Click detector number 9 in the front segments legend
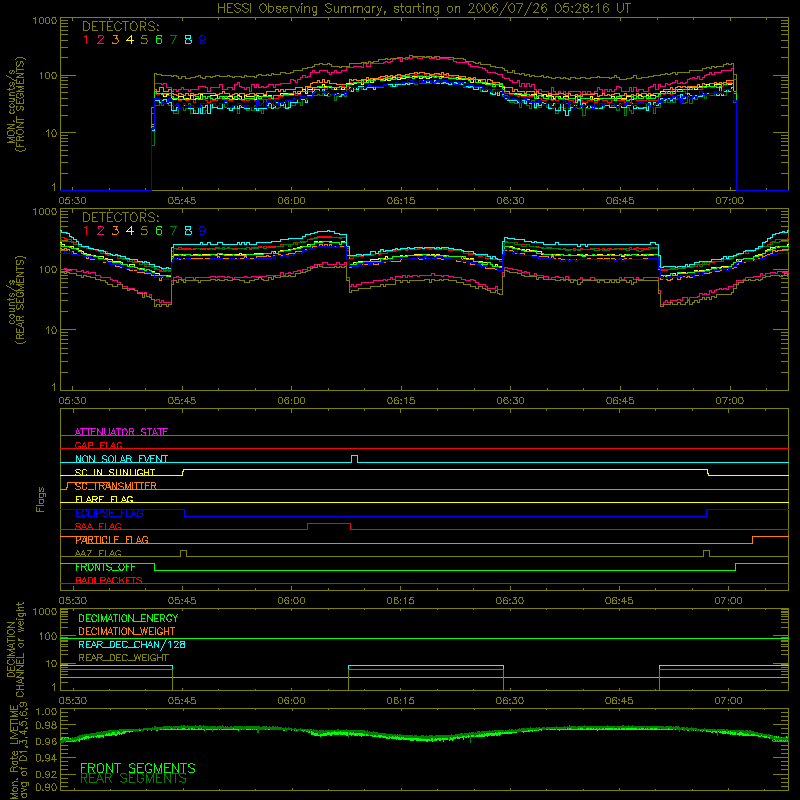The width and height of the screenshot is (800, 800). click(203, 40)
